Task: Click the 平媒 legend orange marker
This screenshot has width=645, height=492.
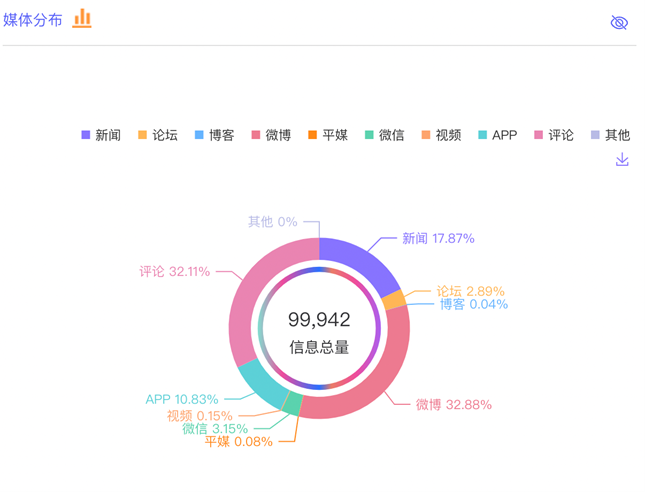Action: [x=313, y=135]
